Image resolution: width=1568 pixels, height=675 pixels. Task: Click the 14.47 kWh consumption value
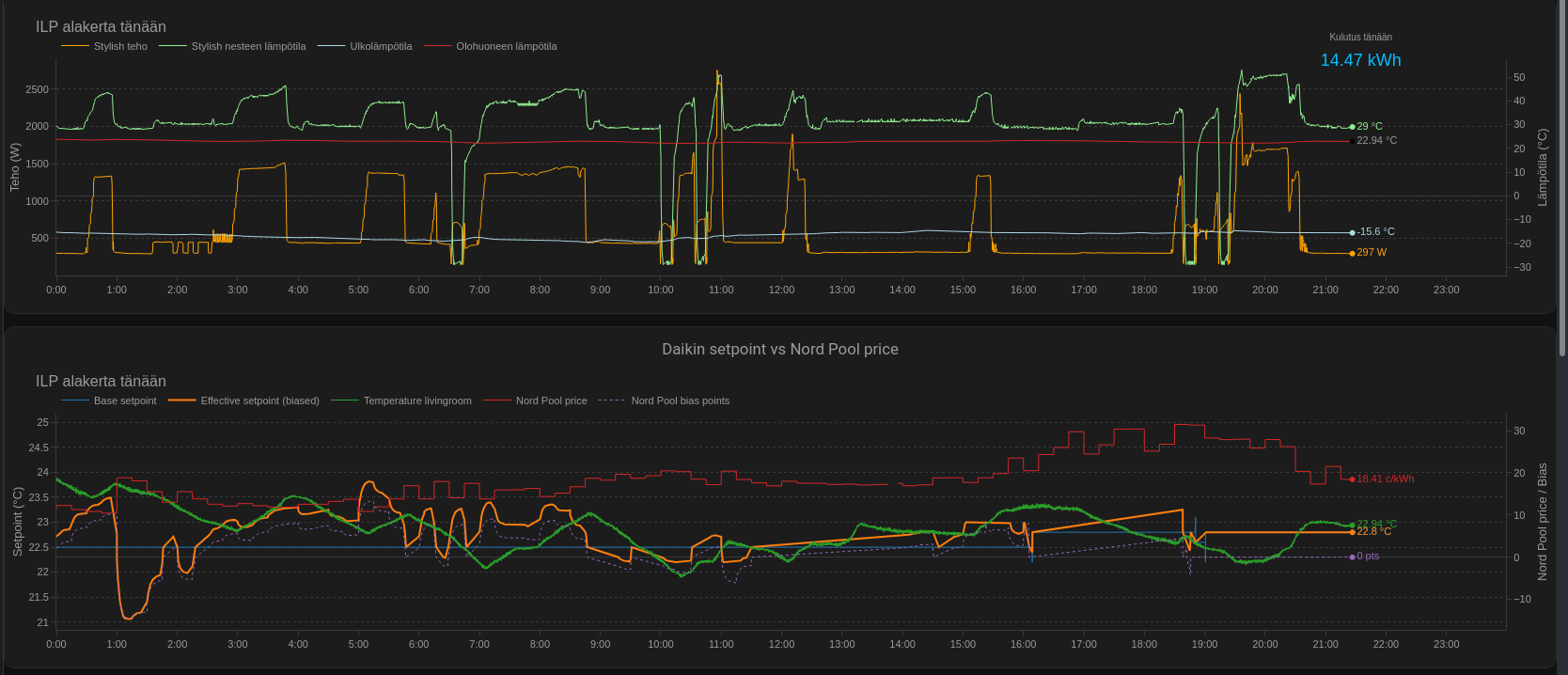[x=1360, y=60]
